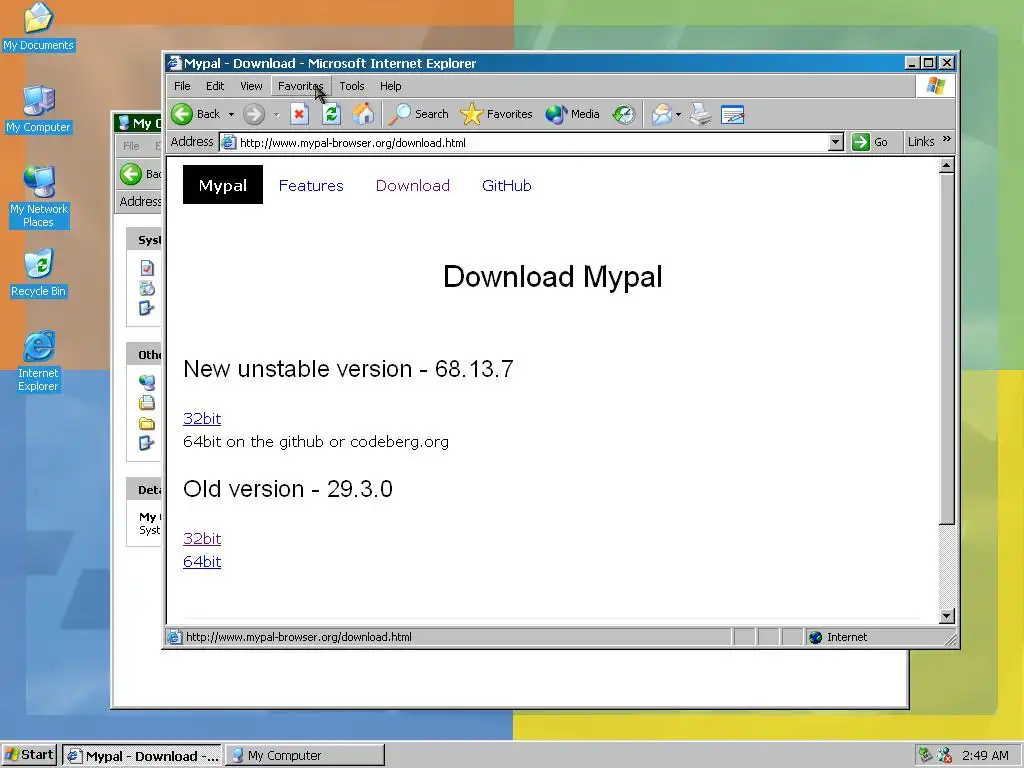The image size is (1024, 768).
Task: Click the 2:49 AM system clock
Action: coord(985,756)
